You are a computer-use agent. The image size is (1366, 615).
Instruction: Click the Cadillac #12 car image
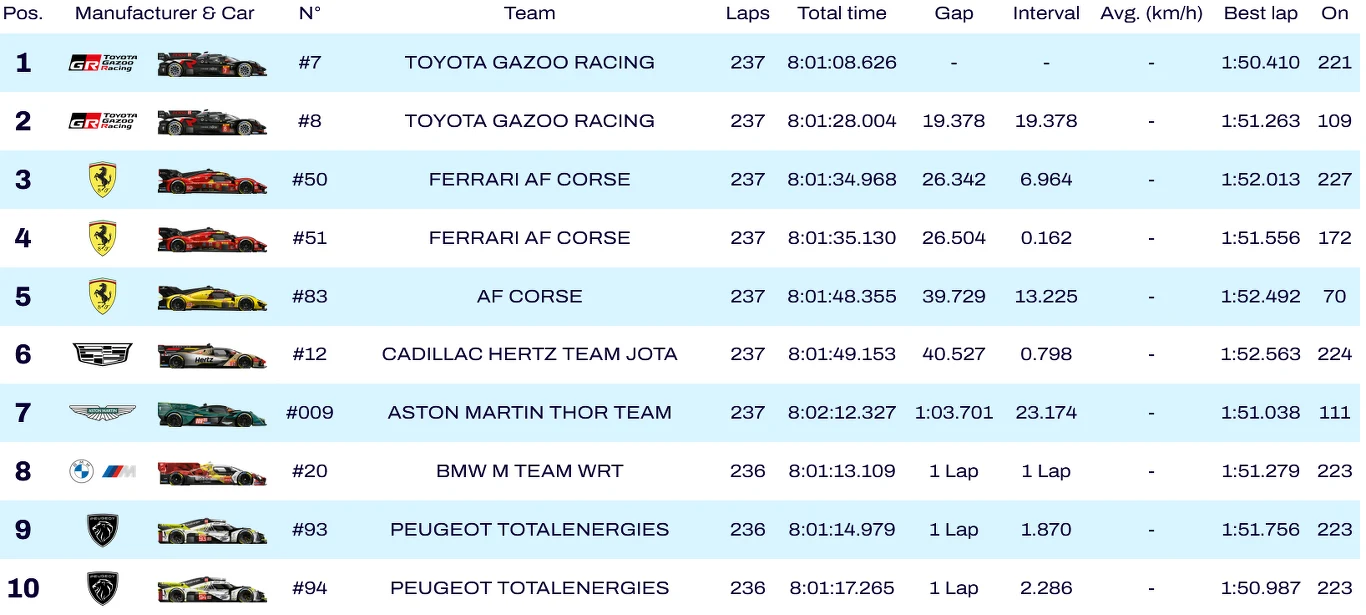click(x=212, y=355)
